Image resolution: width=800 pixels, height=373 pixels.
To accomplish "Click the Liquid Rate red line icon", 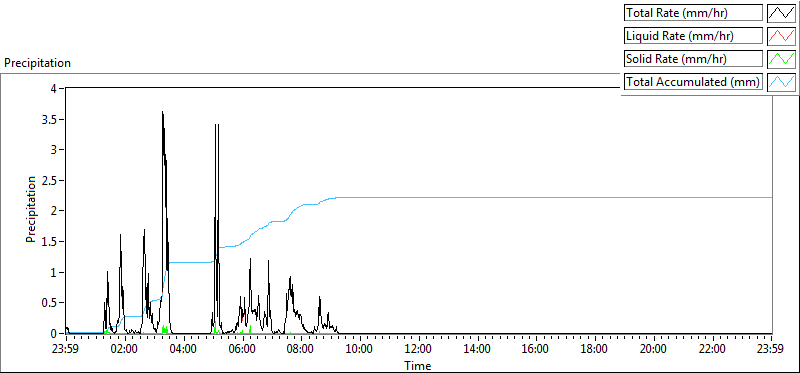I will [x=781, y=36].
